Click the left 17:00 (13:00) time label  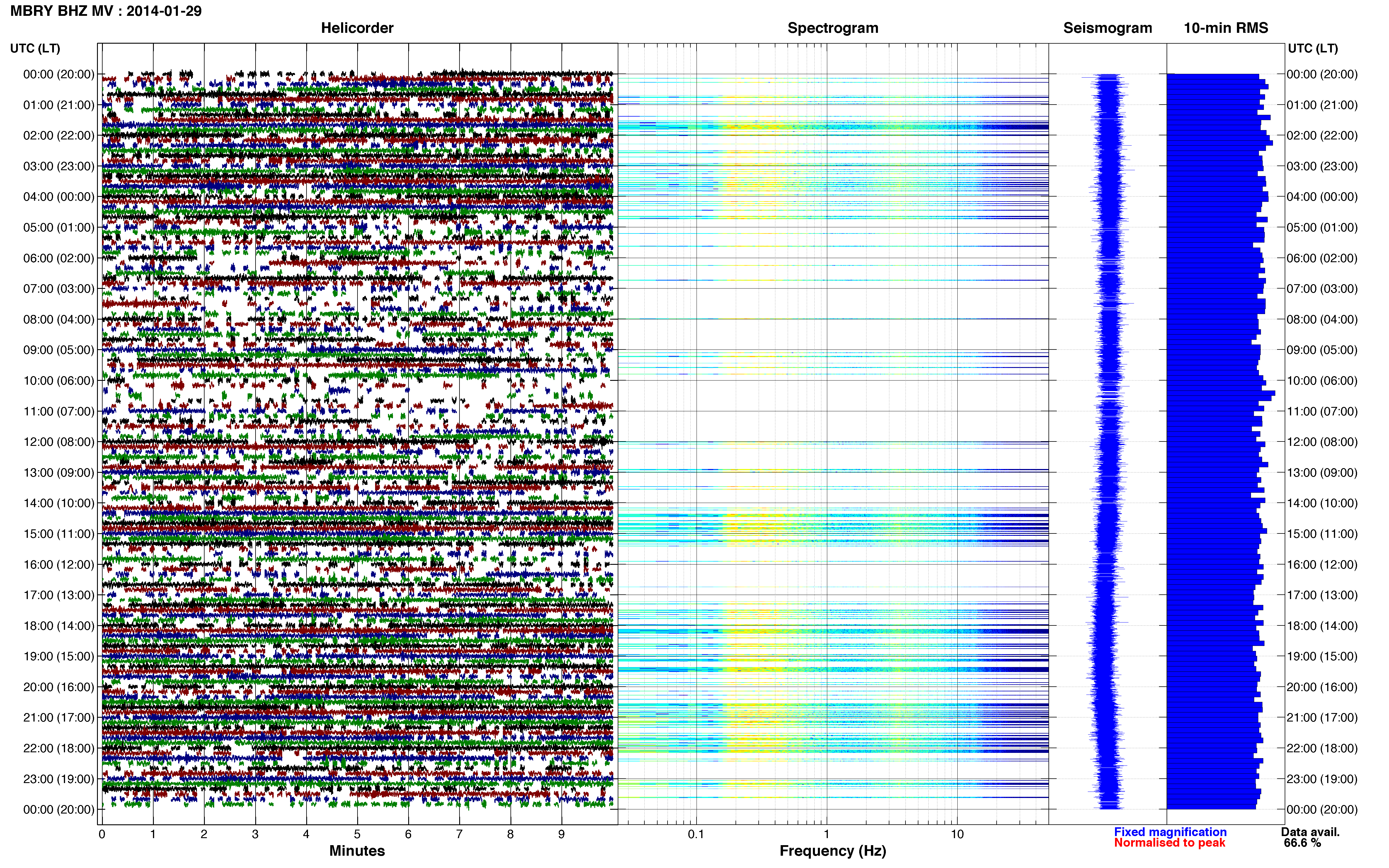pos(59,595)
